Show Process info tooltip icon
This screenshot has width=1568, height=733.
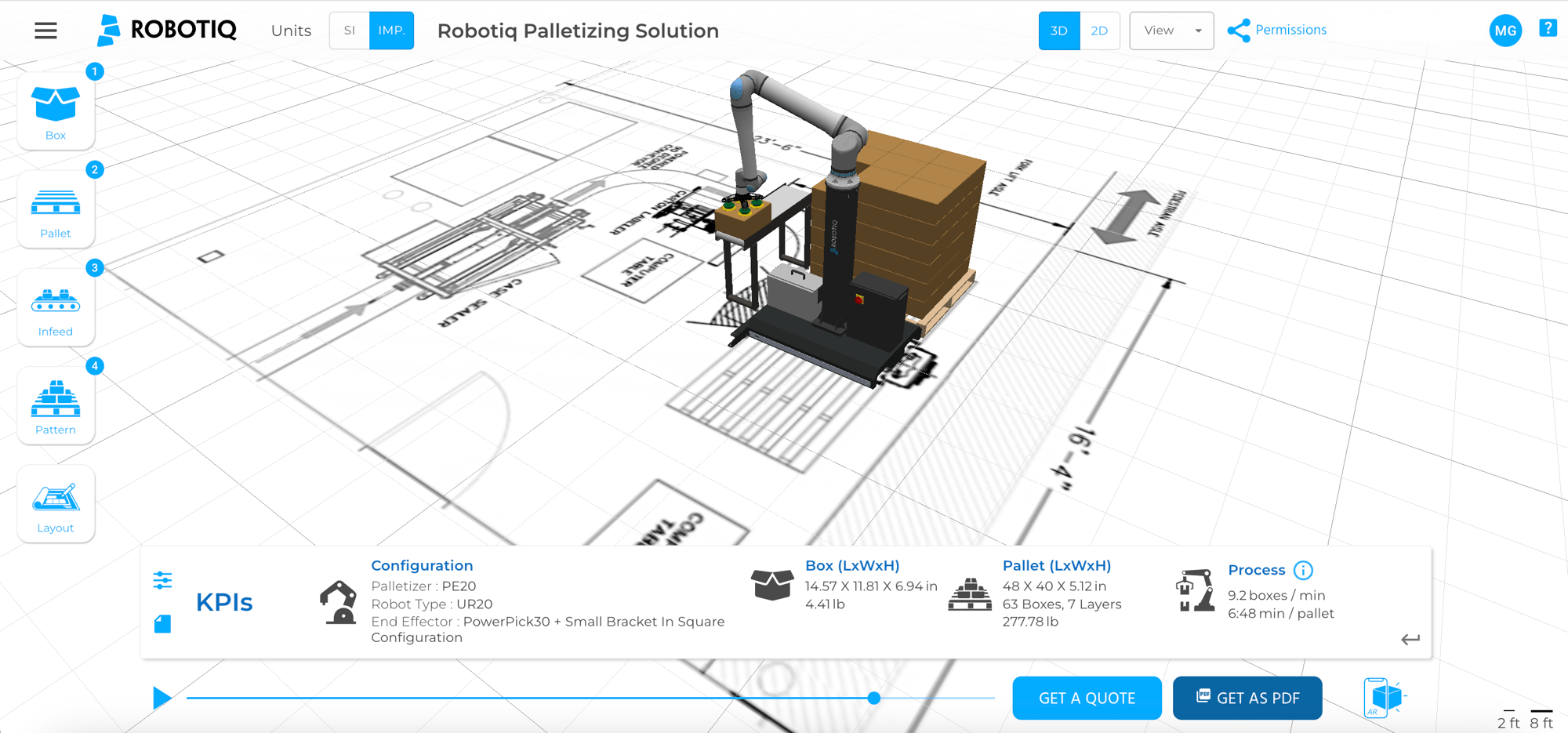pyautogui.click(x=1303, y=570)
